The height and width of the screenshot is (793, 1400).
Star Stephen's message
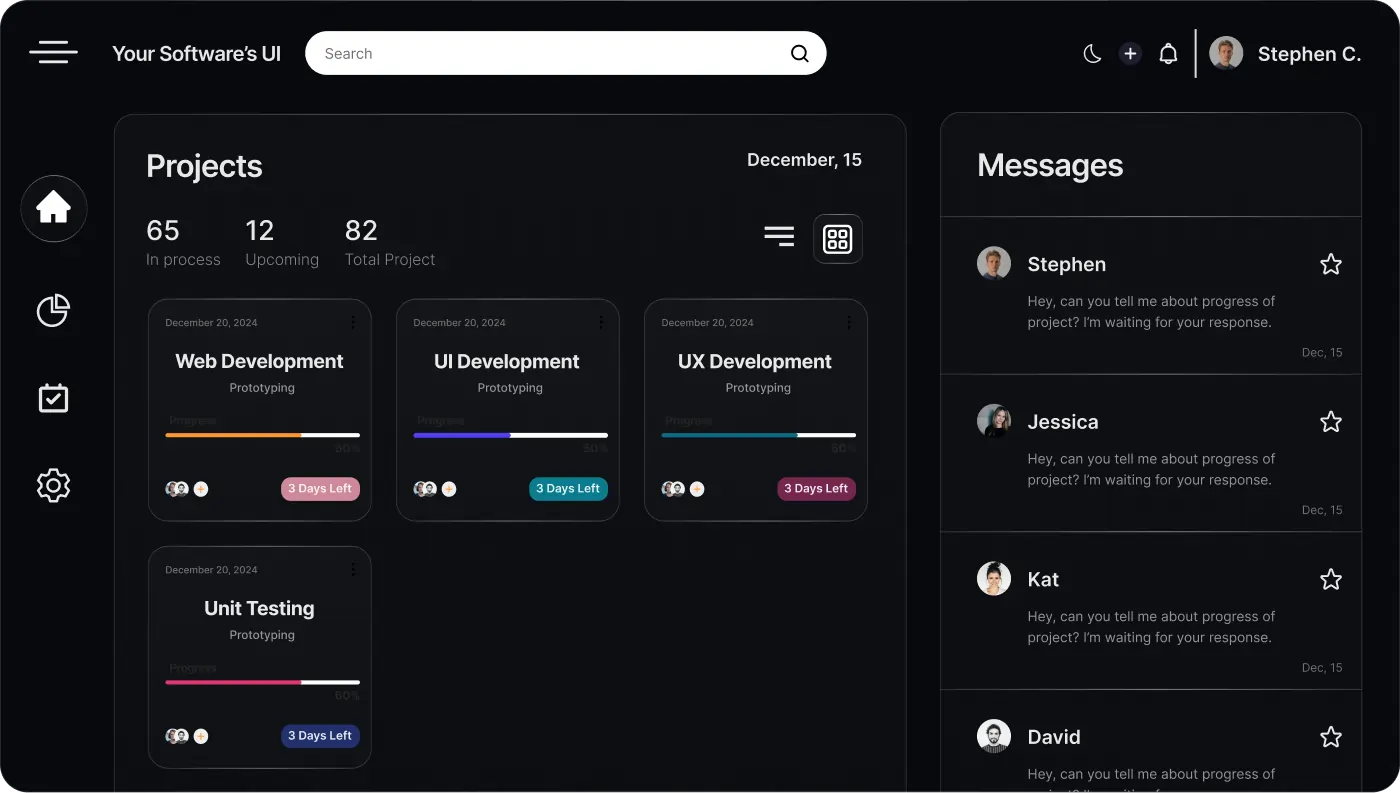(1330, 263)
